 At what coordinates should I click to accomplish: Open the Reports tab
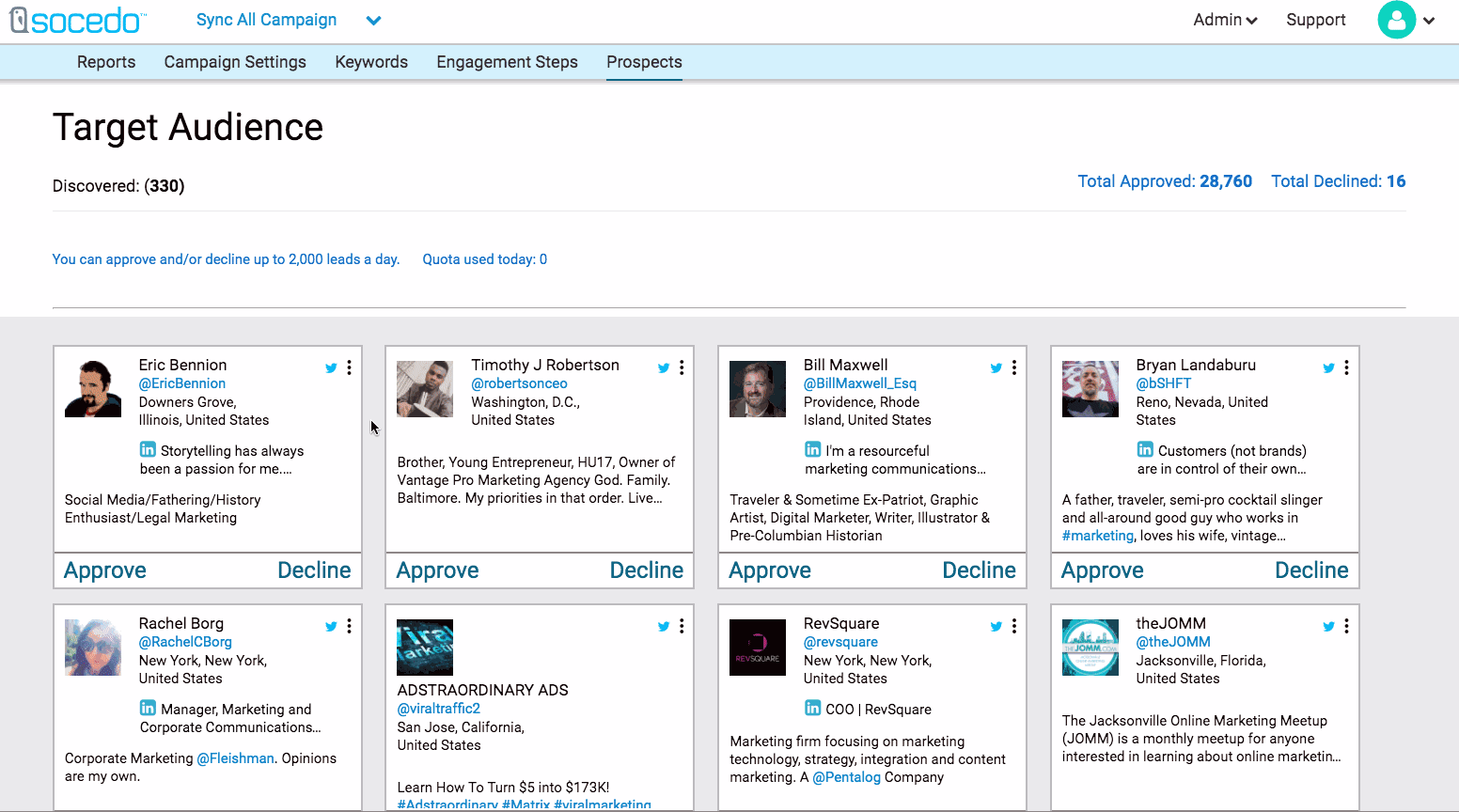(106, 62)
